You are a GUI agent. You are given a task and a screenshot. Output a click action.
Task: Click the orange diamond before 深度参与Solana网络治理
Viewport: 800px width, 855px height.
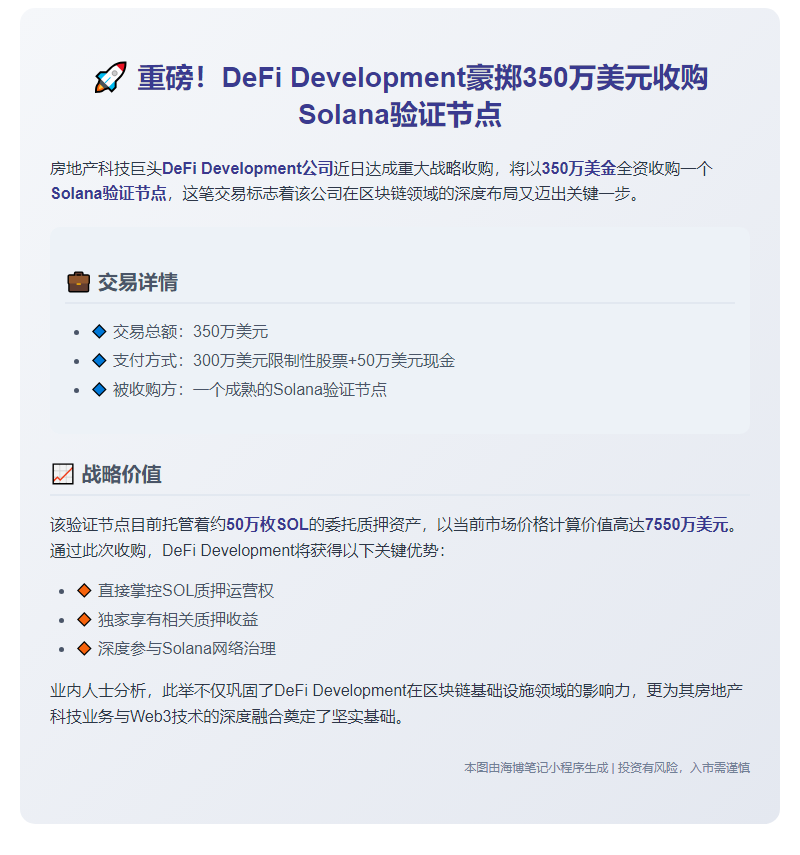click(x=84, y=648)
